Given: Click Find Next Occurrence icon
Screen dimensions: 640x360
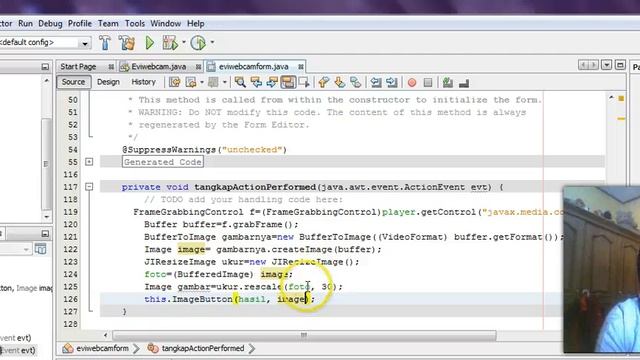Looking at the screenshot, I should (272, 82).
